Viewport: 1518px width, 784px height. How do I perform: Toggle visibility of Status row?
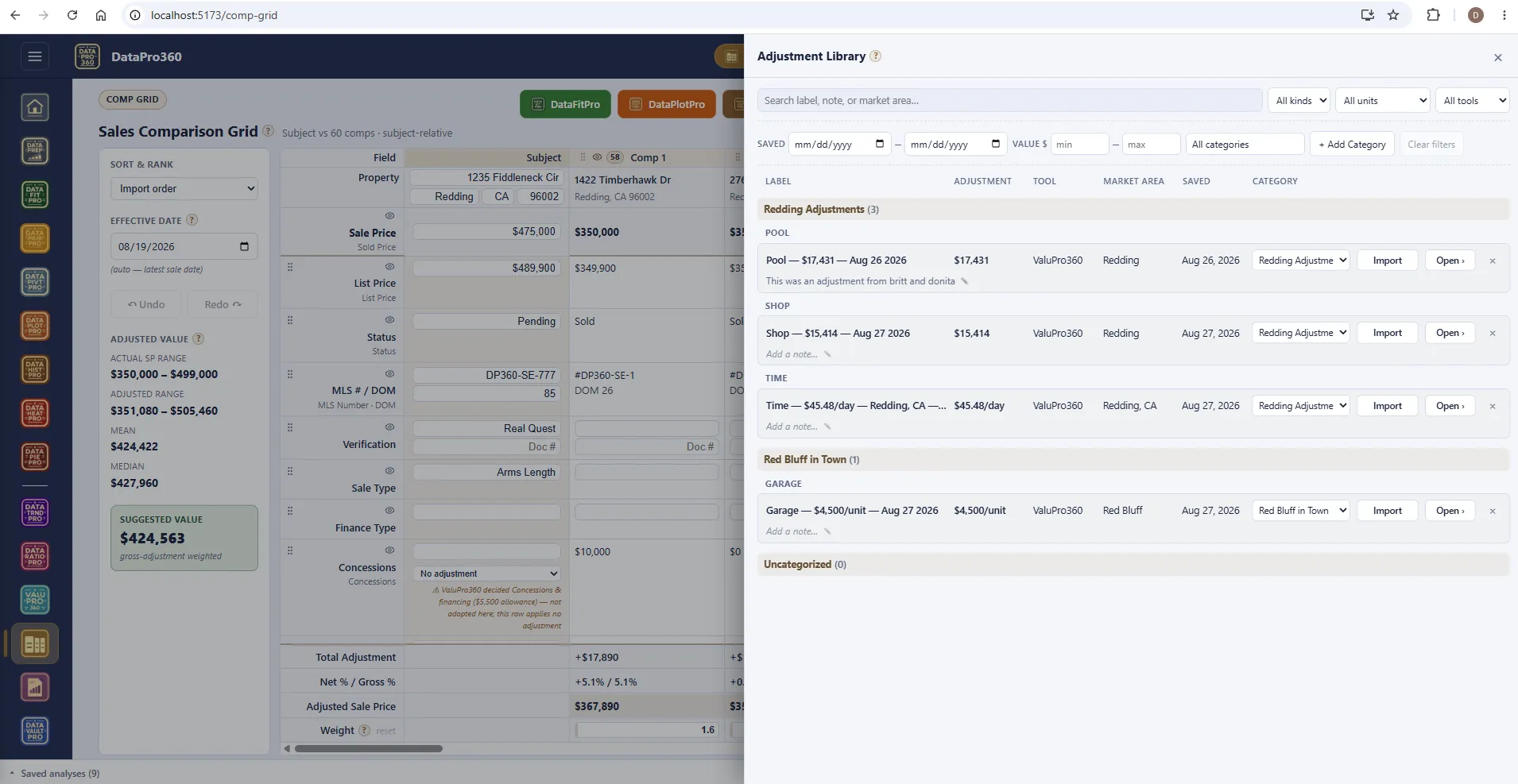coord(389,320)
